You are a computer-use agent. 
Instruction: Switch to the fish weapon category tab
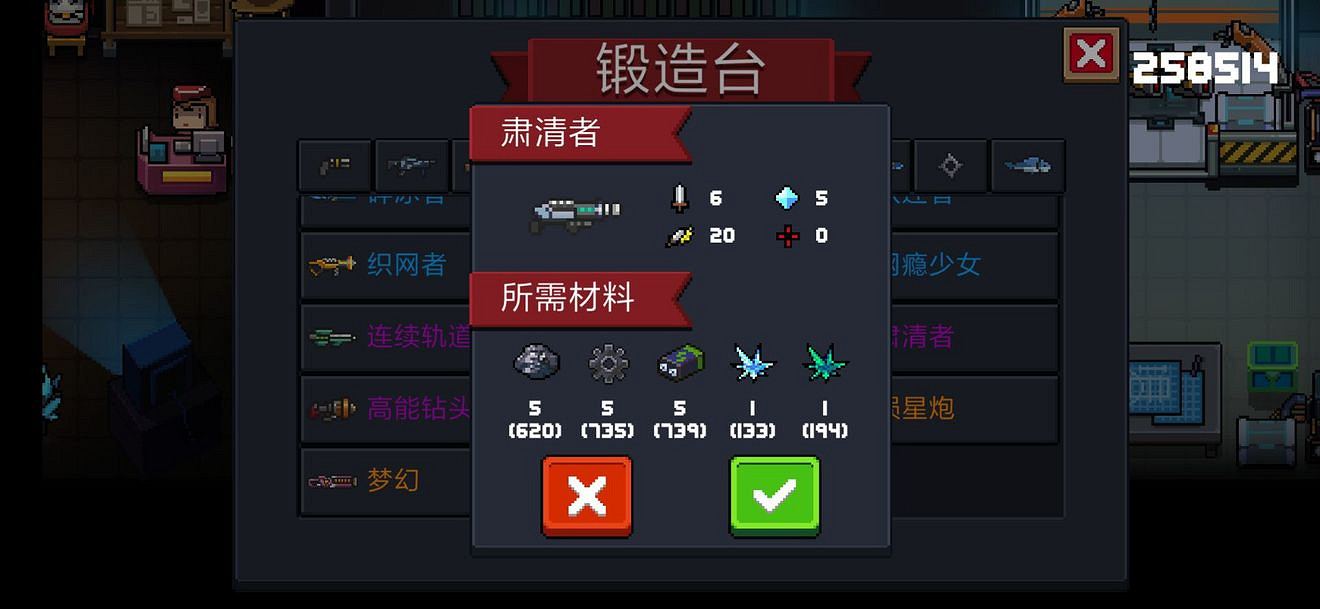pos(1028,166)
